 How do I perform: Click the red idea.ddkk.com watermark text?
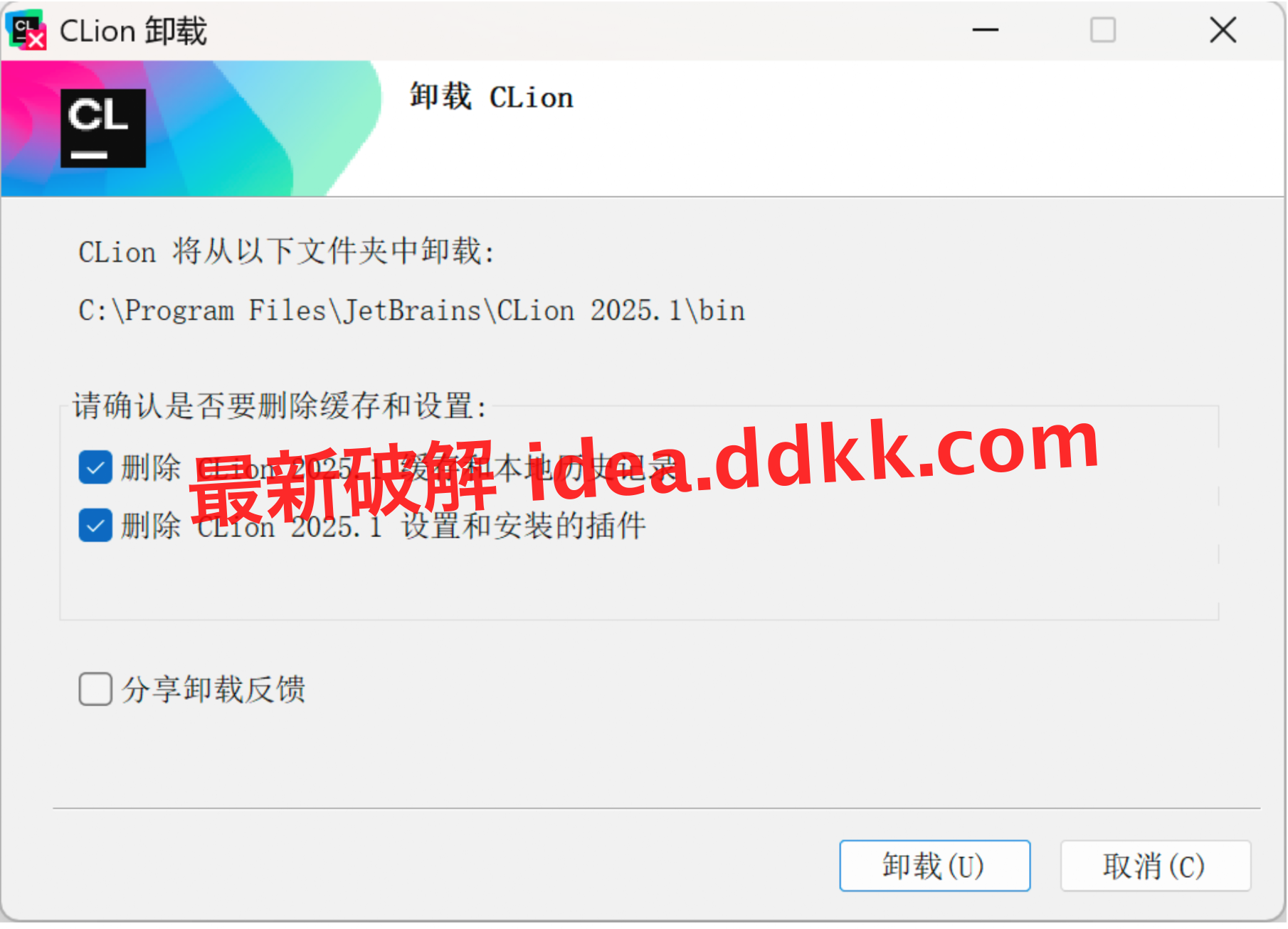(x=644, y=469)
